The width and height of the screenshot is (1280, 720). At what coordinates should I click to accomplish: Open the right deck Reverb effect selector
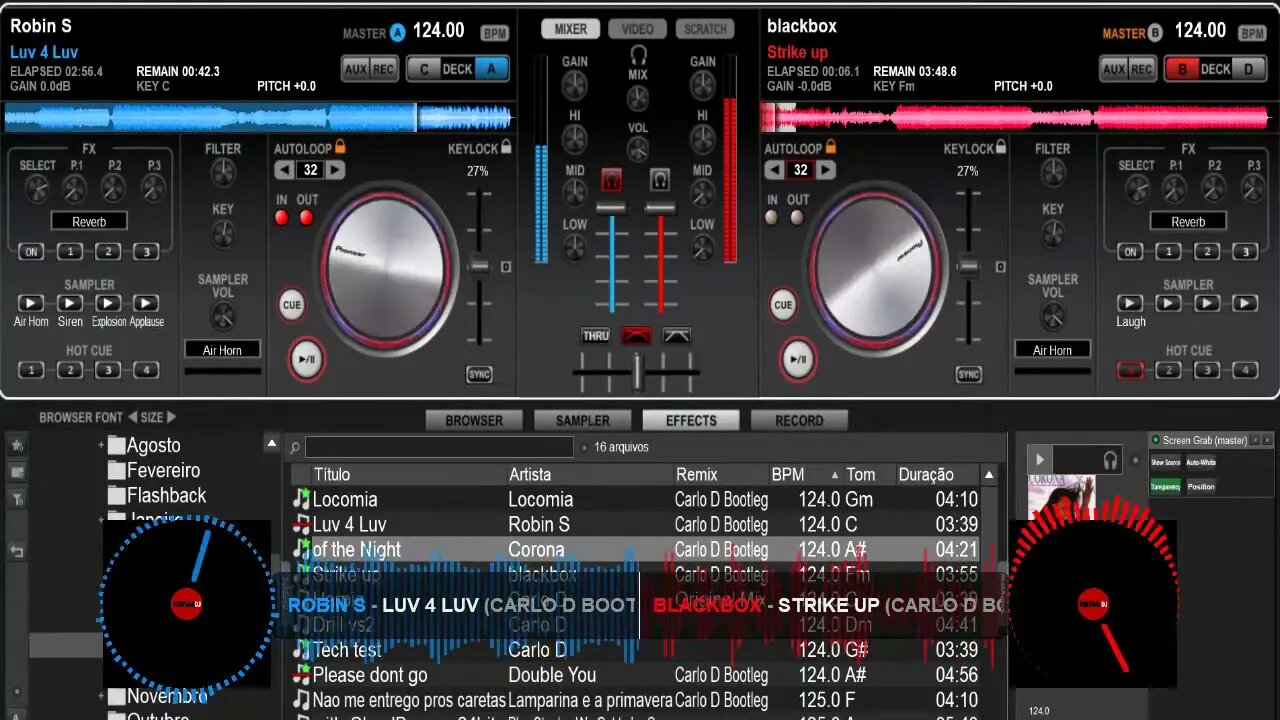(x=1188, y=221)
